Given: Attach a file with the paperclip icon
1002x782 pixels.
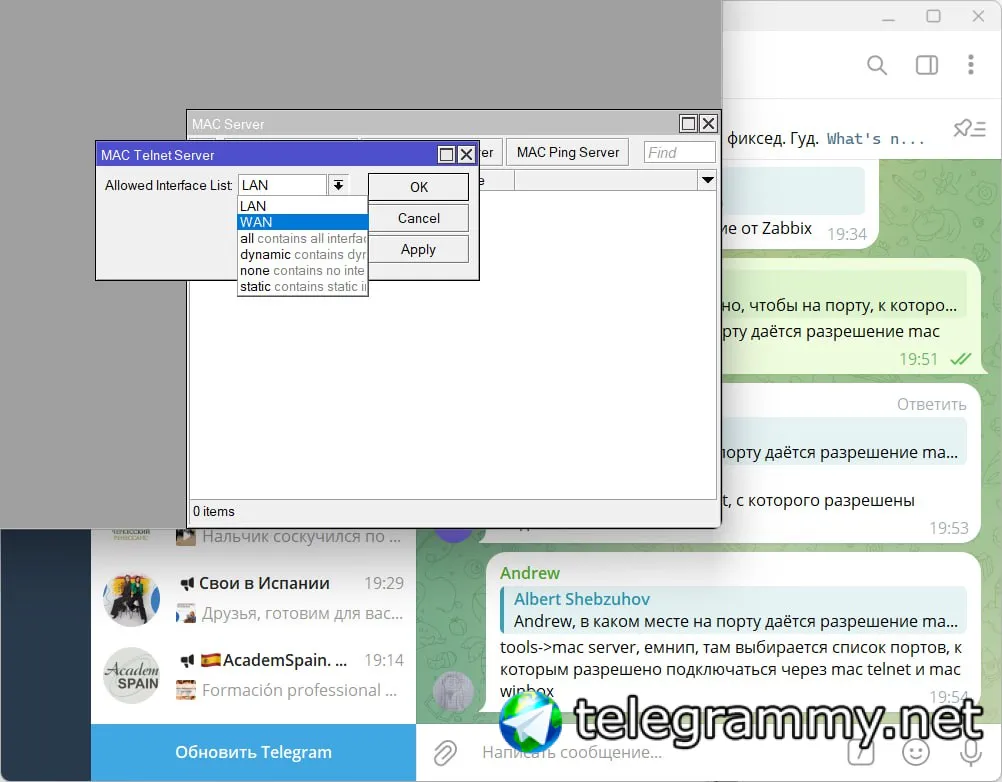Looking at the screenshot, I should pos(445,753).
